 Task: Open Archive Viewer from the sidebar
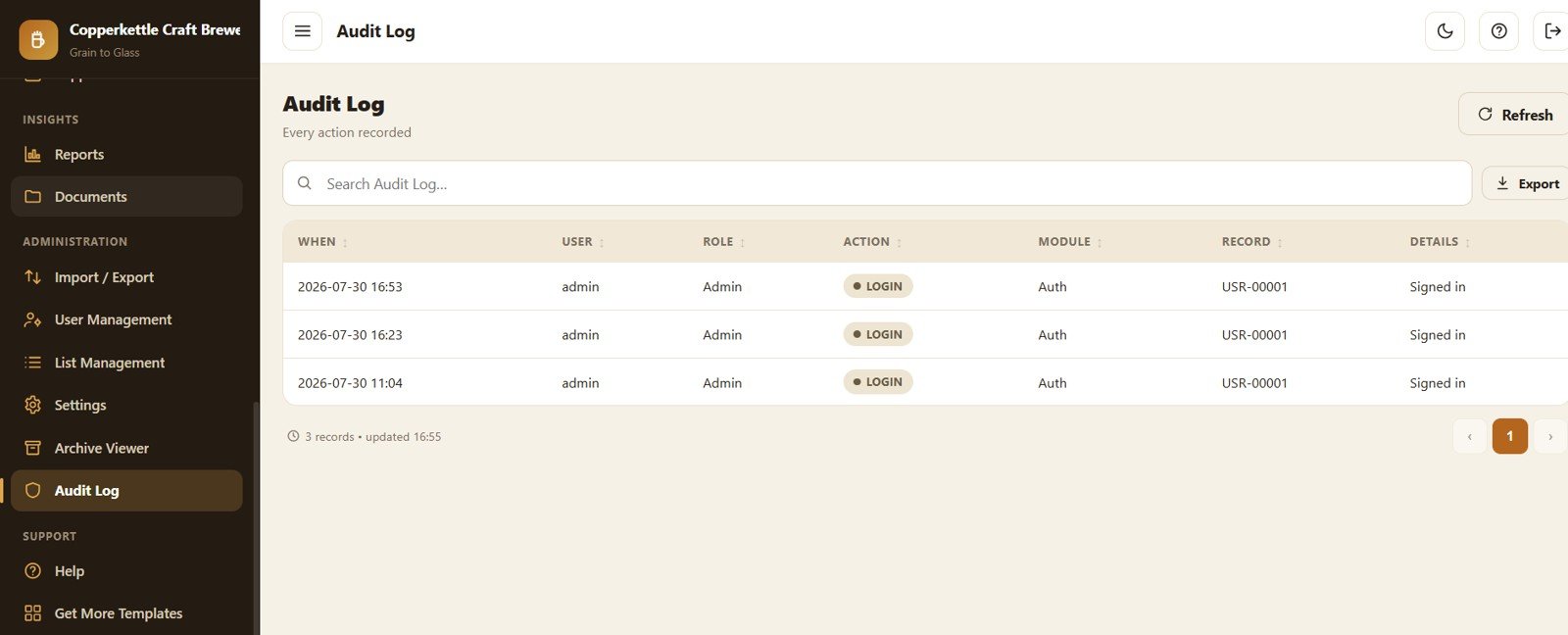pyautogui.click(x=126, y=448)
